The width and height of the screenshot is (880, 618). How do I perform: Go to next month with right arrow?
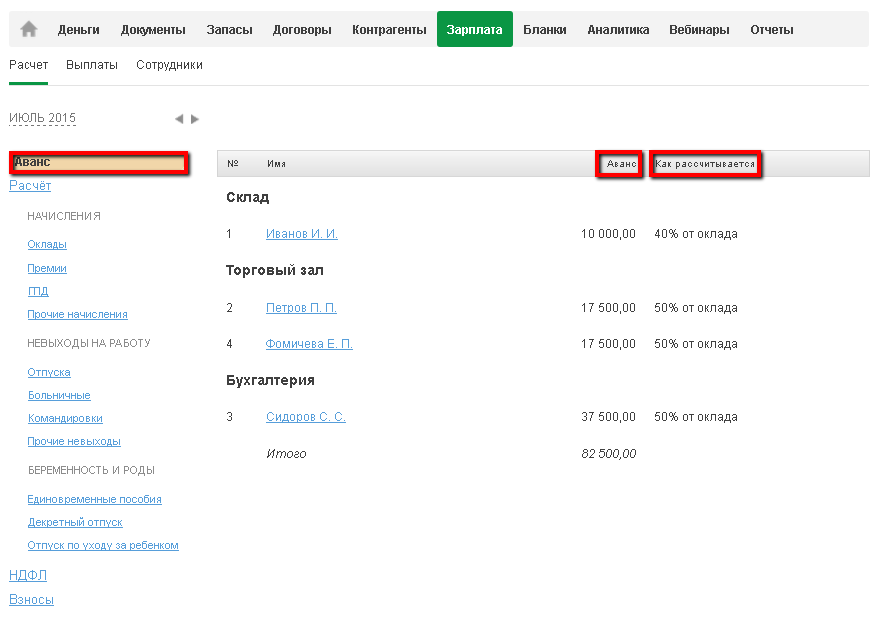point(195,119)
